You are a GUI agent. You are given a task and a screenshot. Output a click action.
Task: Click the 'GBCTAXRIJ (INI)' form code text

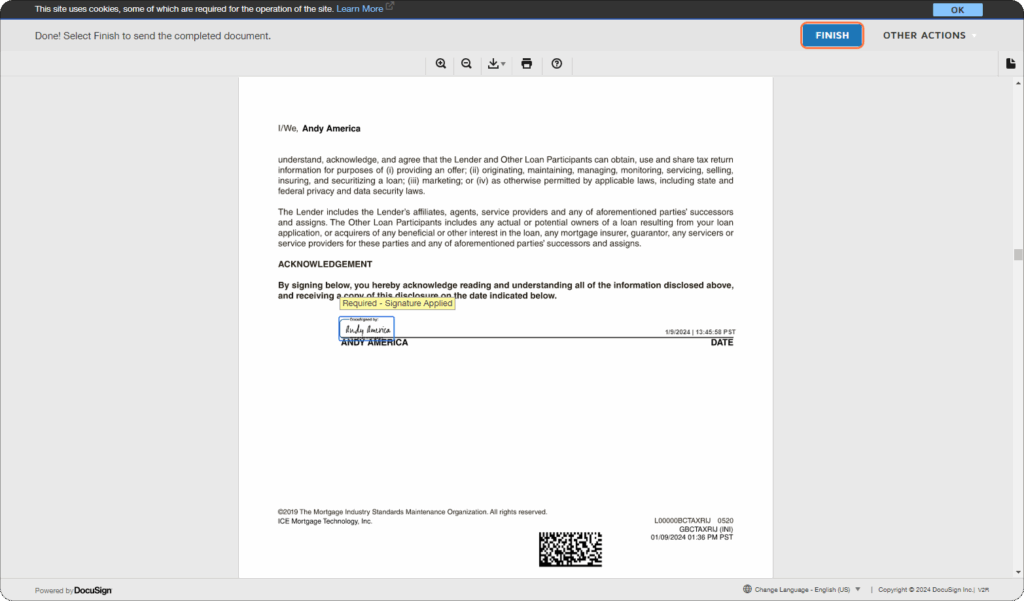pos(706,529)
